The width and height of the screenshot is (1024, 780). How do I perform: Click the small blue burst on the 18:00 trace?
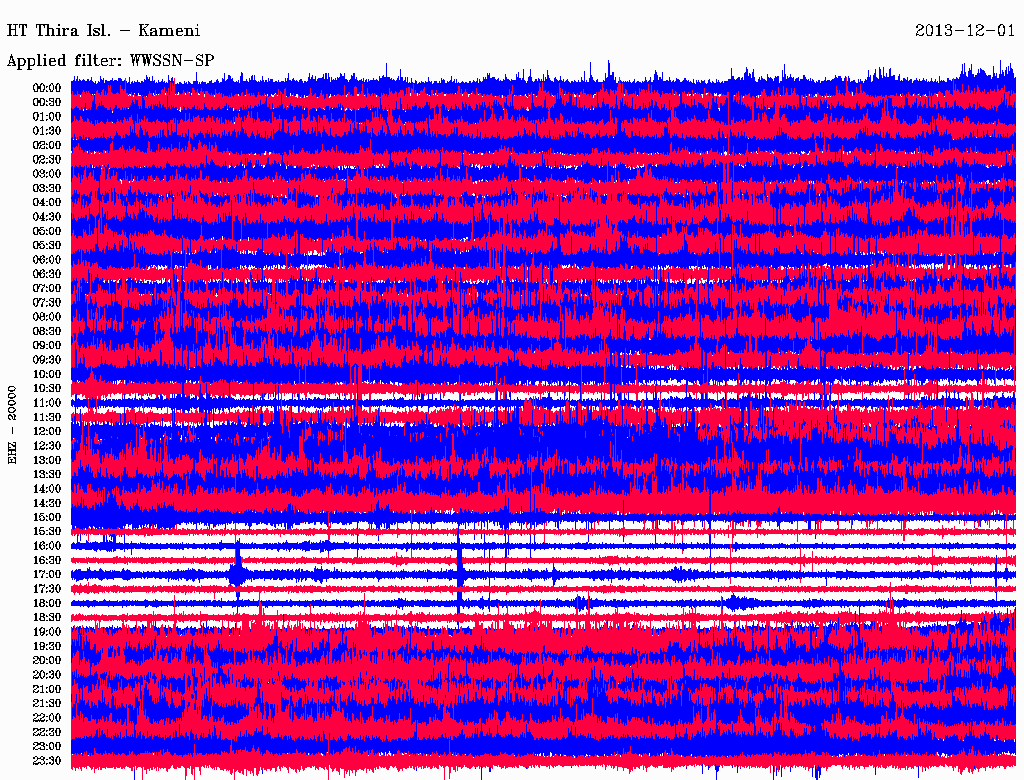click(735, 602)
